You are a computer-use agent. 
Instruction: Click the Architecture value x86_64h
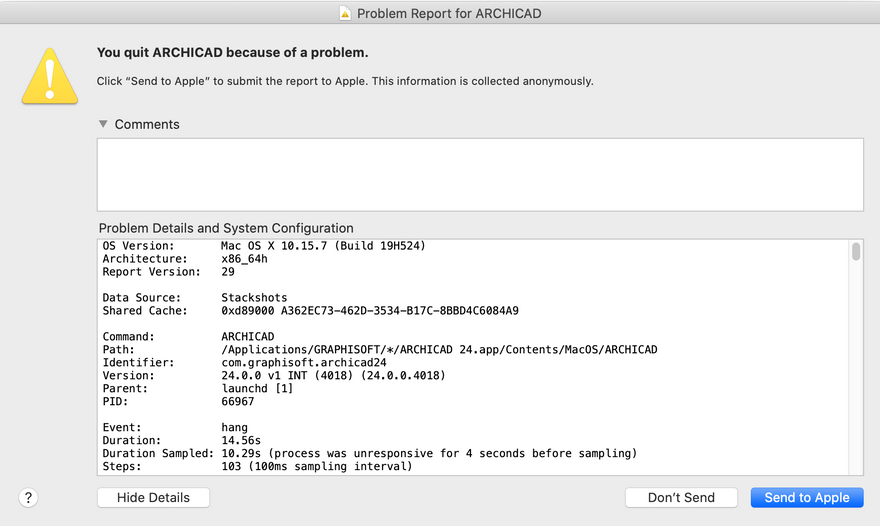point(244,259)
